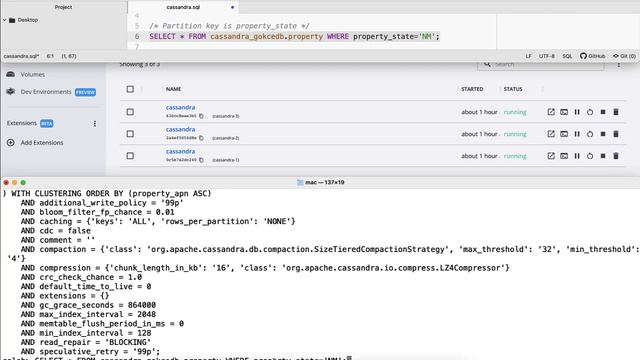Click the Add Extensions plus icon
This screenshot has height=360, width=640.
coord(11,142)
